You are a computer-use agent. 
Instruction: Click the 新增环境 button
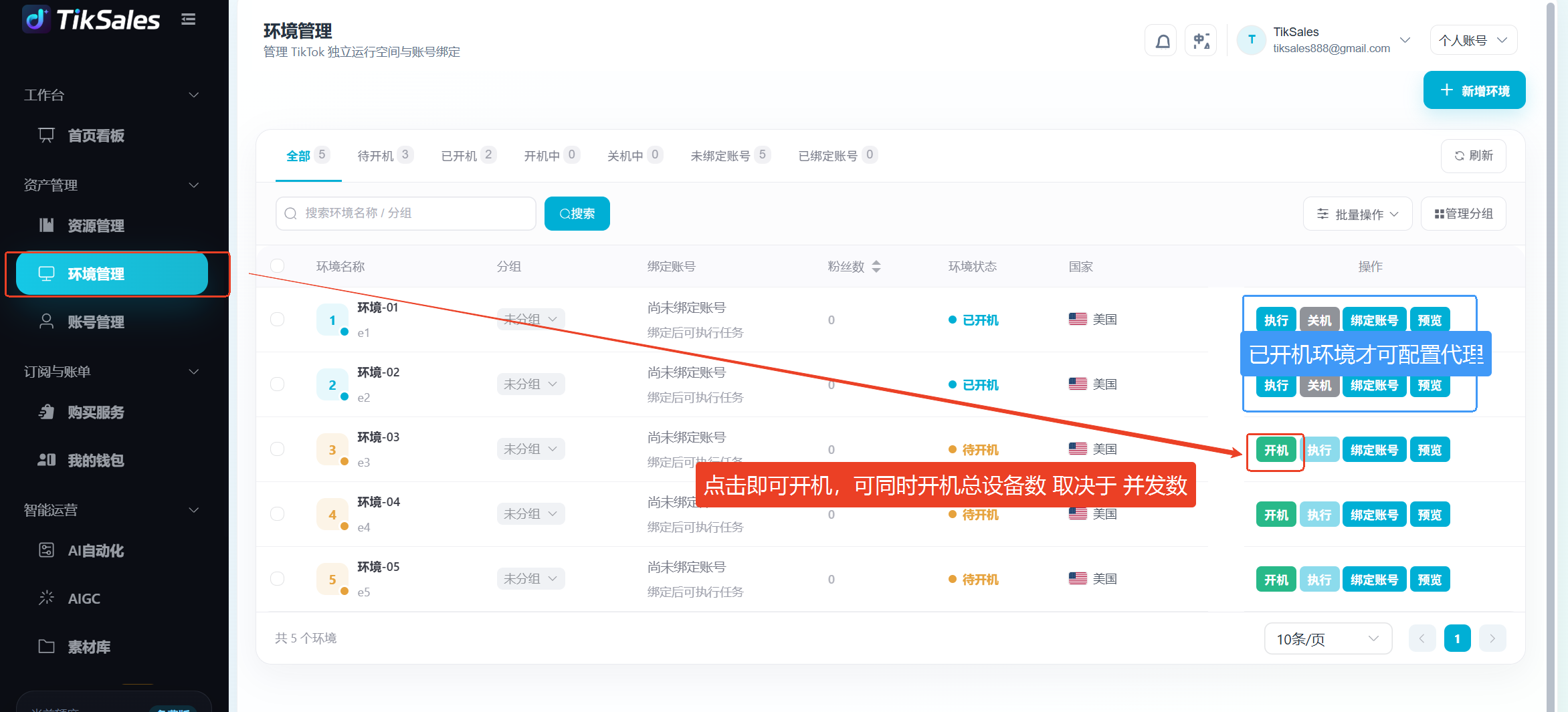pos(1474,90)
